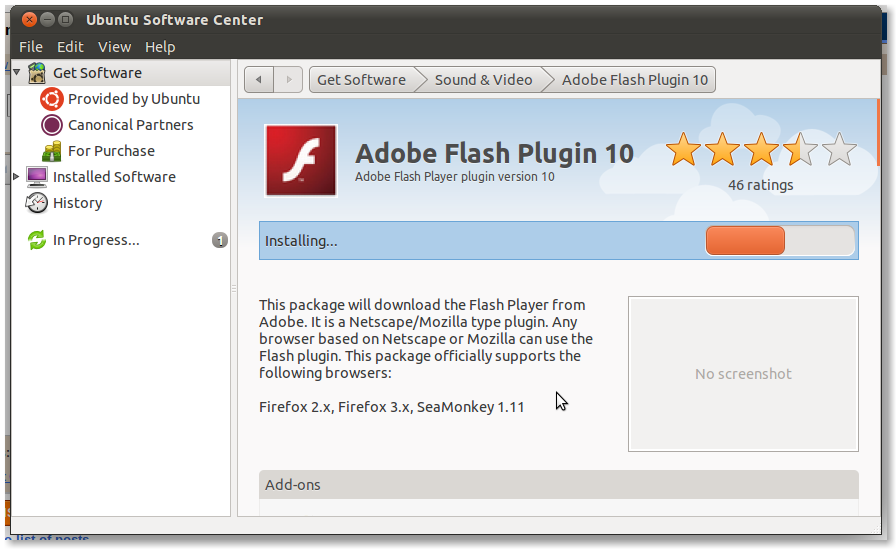
Task: Open the For Purchase shopping icon
Action: (x=51, y=151)
